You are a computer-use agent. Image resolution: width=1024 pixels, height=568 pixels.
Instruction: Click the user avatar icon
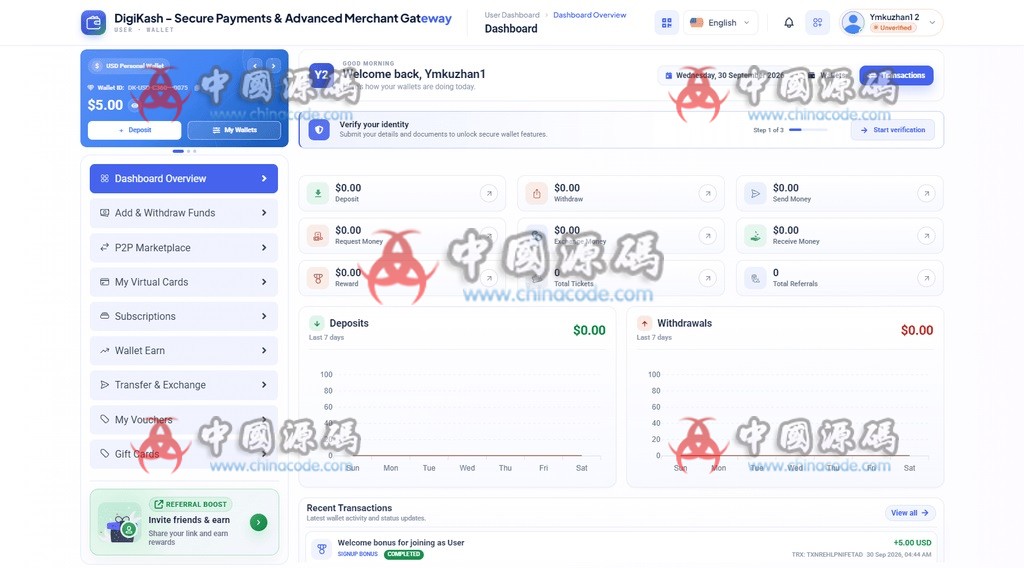click(x=852, y=22)
